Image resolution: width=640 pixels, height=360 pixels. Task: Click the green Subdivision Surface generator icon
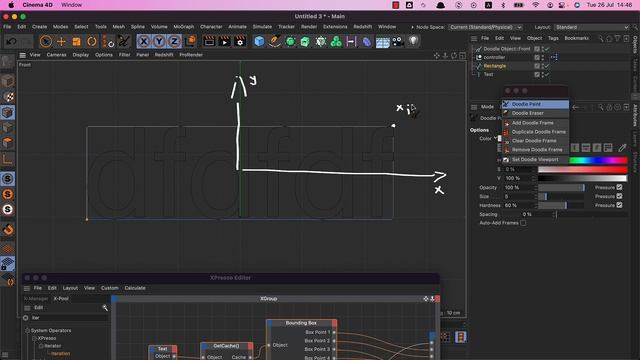click(290, 41)
